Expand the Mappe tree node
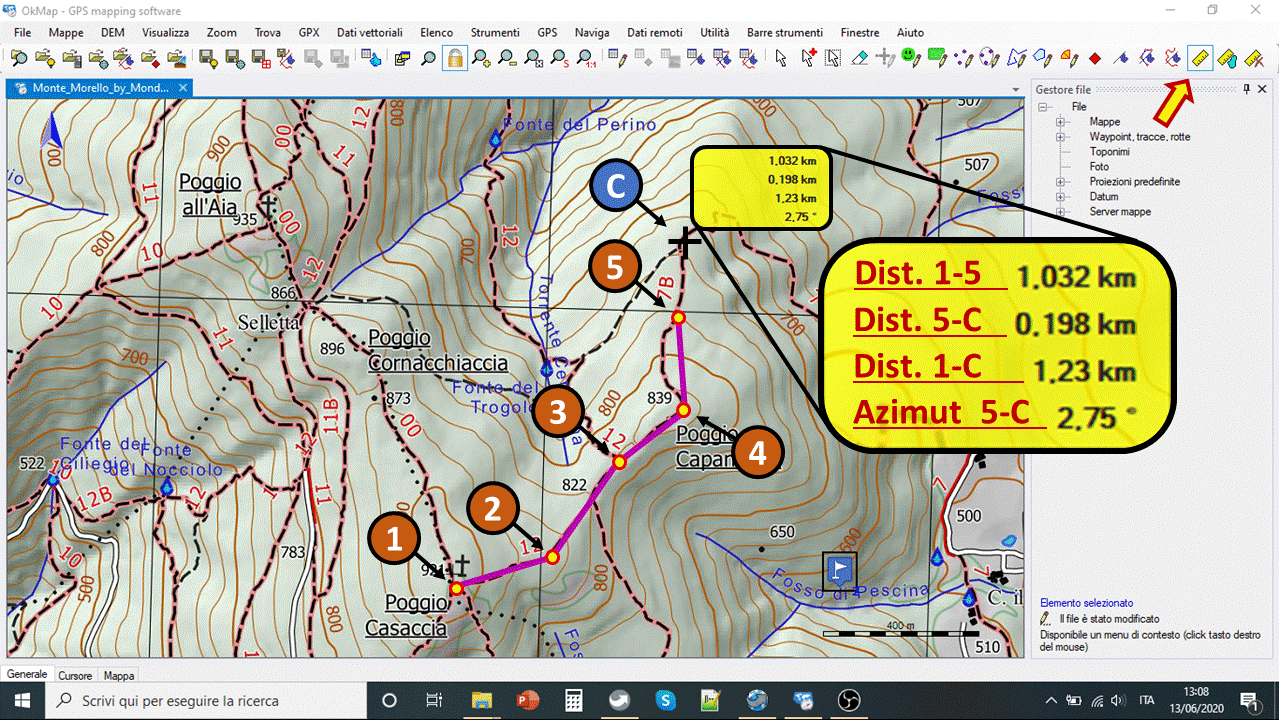Screen dimensions: 1280x720 coord(1061,122)
